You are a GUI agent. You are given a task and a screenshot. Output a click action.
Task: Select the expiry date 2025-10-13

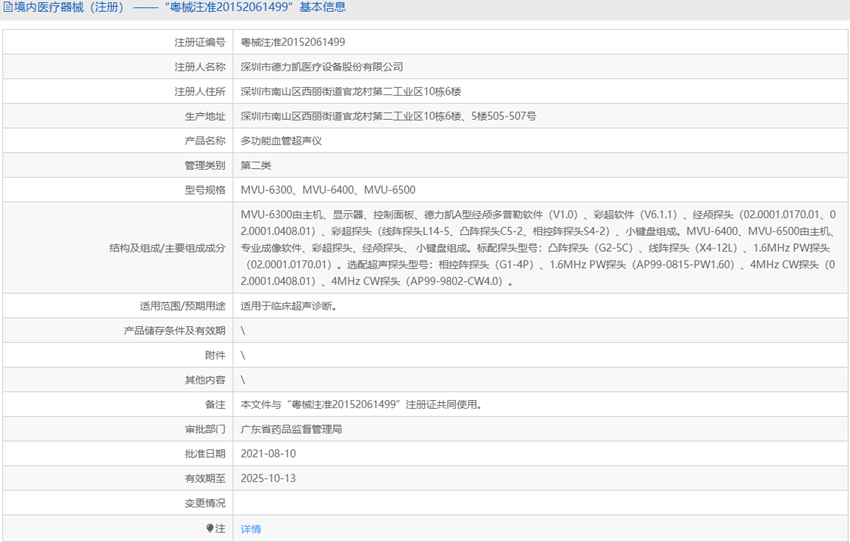pyautogui.click(x=268, y=479)
